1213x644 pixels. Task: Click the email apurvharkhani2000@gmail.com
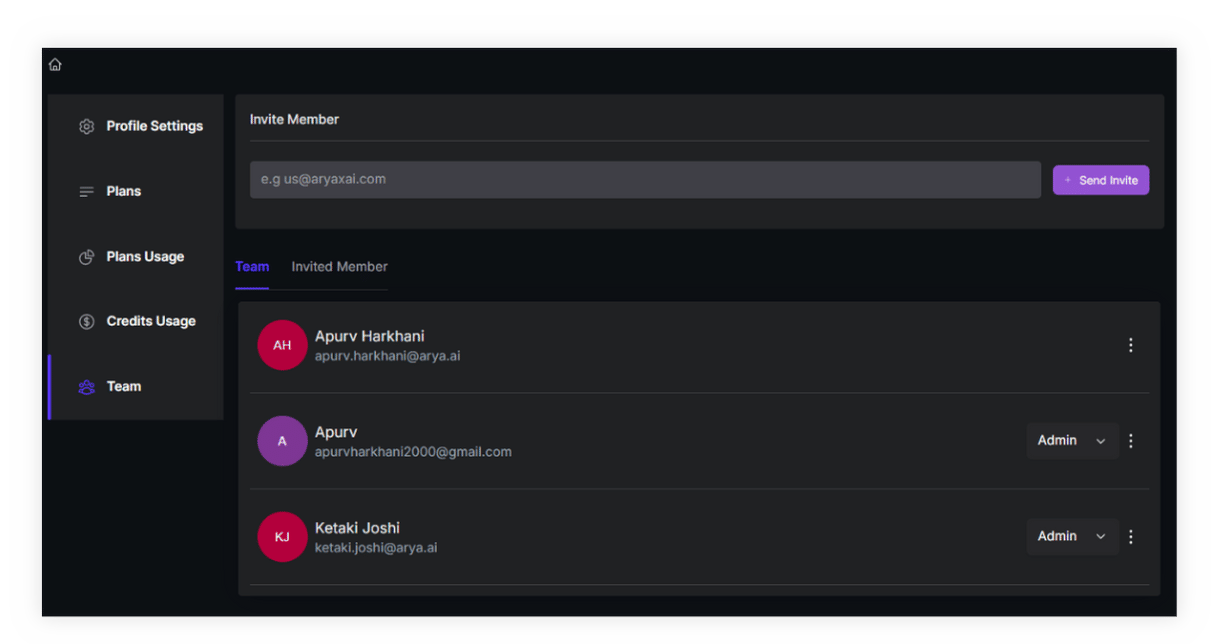[413, 452]
